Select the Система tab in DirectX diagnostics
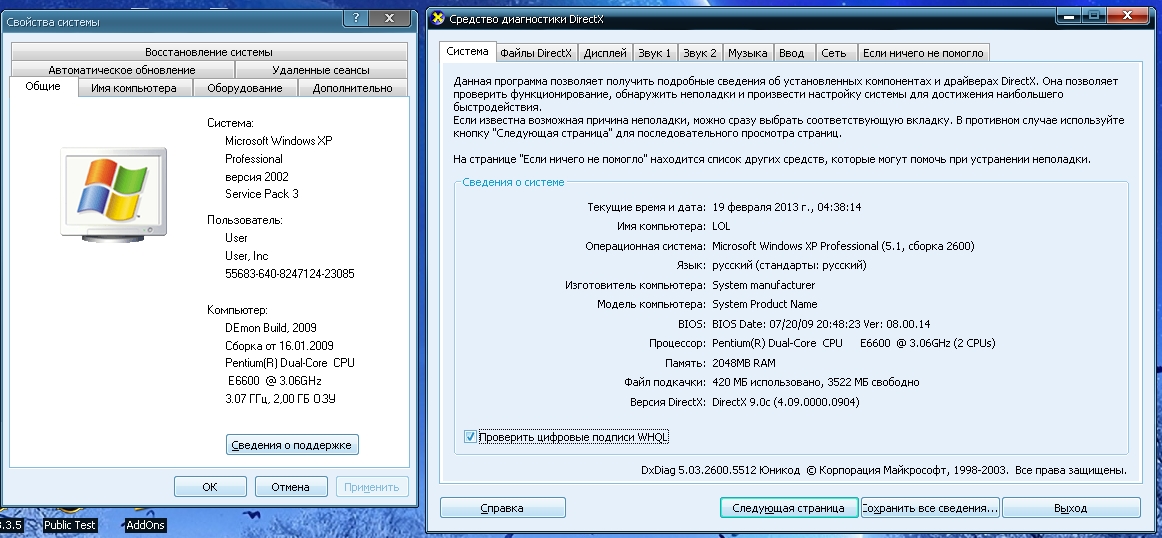 pyautogui.click(x=467, y=51)
